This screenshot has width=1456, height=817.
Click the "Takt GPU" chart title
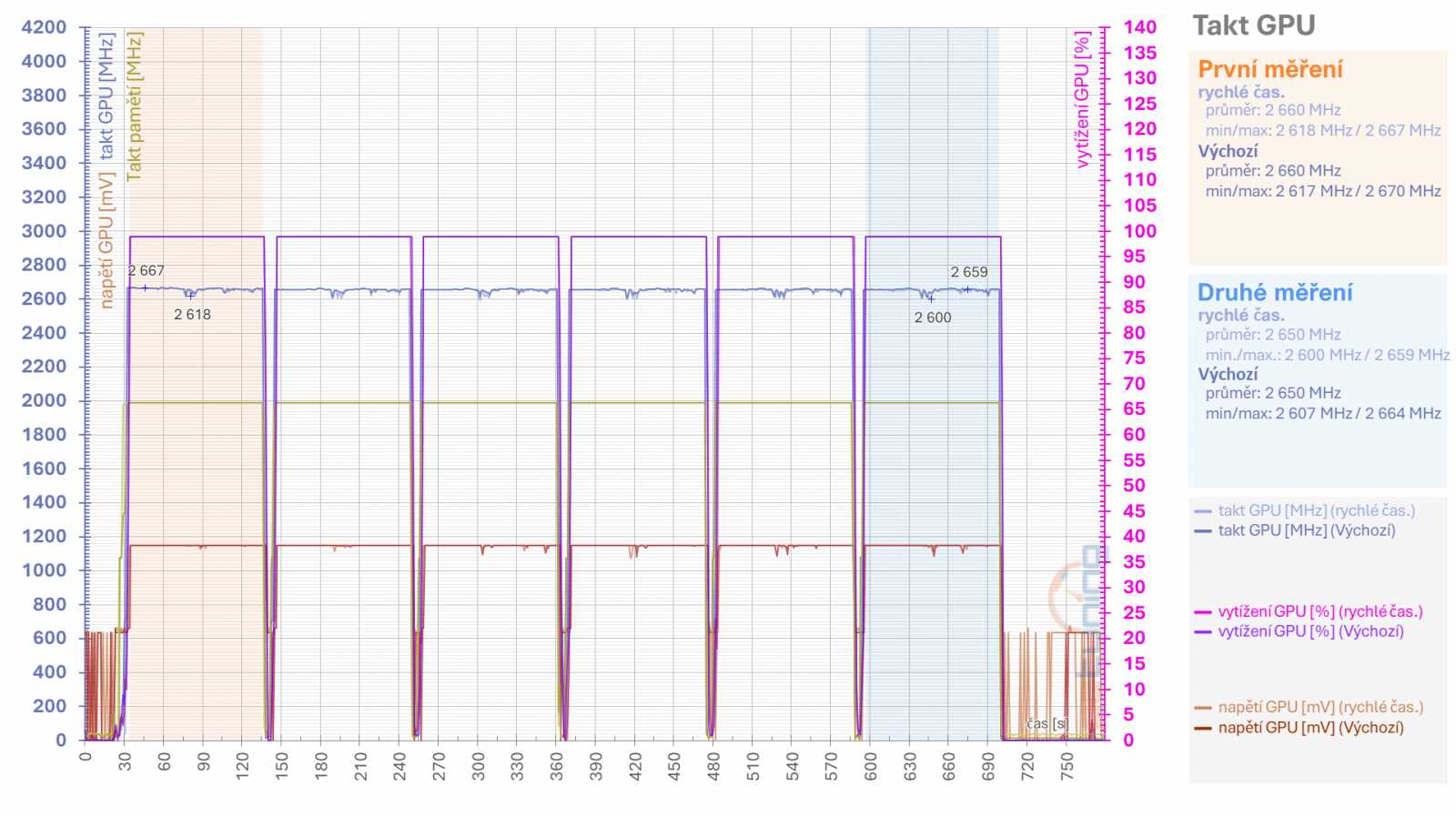(1253, 25)
